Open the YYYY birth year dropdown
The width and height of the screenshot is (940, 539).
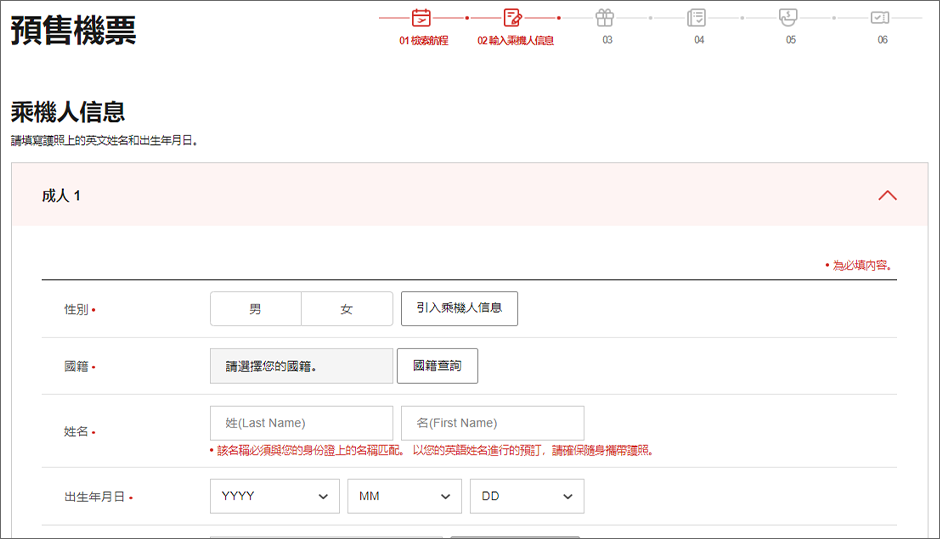point(275,496)
